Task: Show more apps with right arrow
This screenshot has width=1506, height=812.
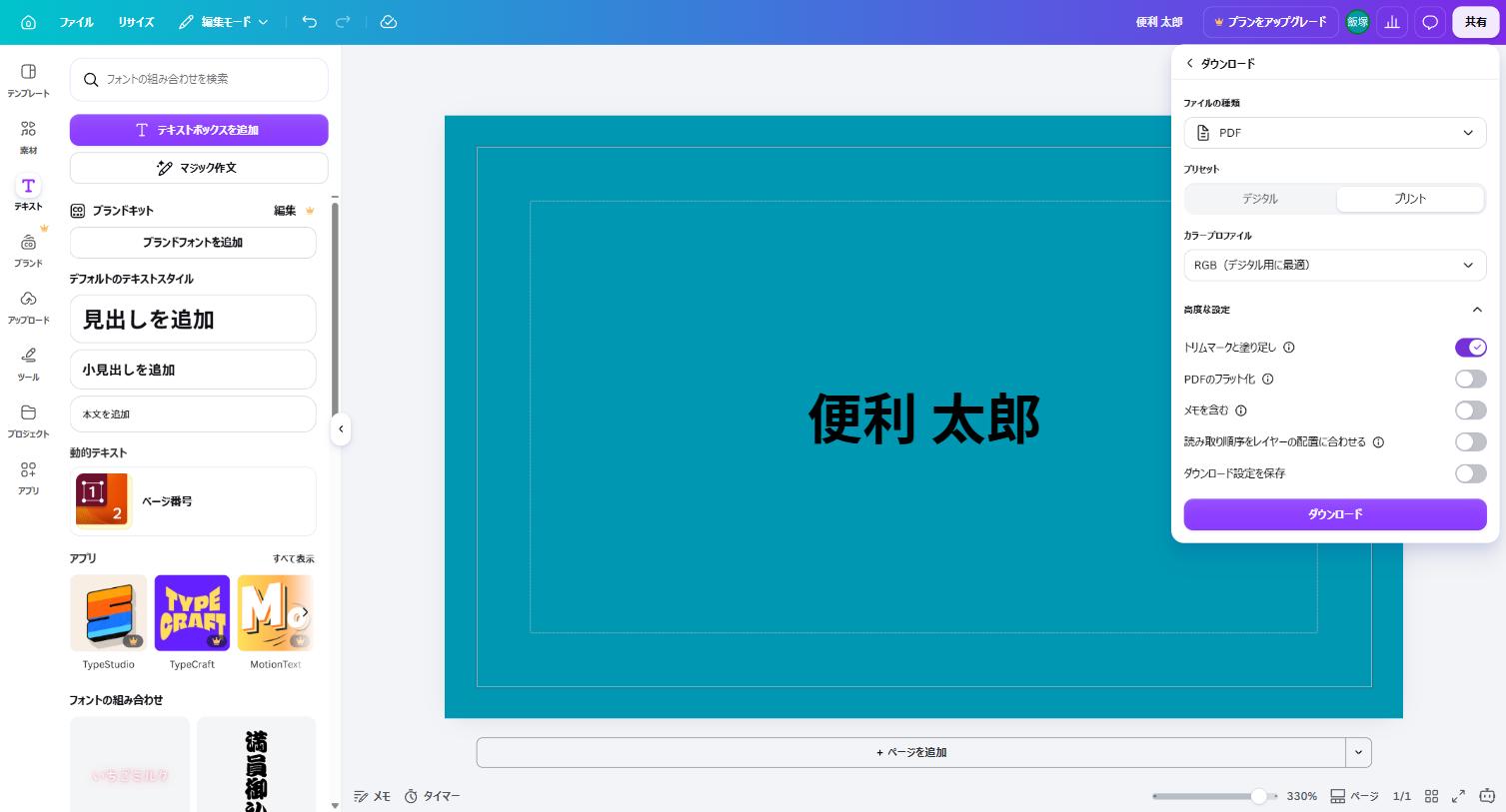Action: click(x=304, y=612)
